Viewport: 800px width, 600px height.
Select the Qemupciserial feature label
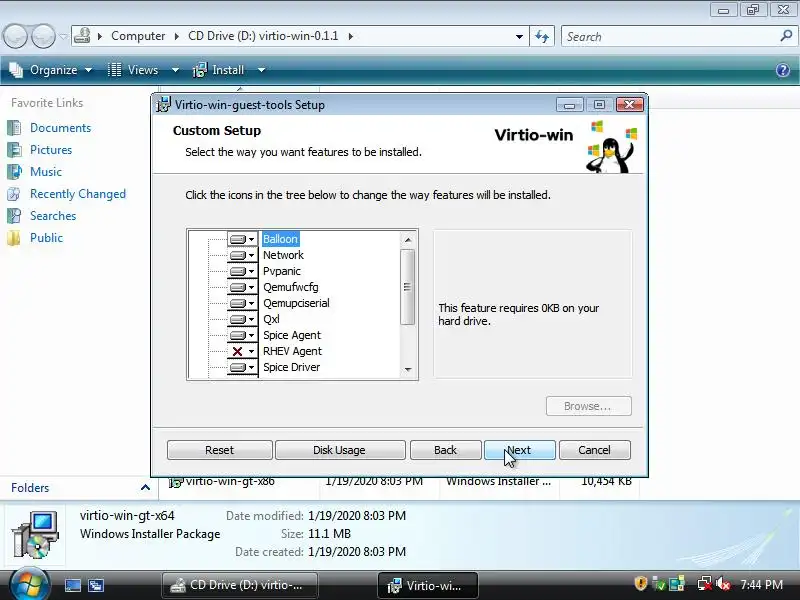click(x=296, y=303)
